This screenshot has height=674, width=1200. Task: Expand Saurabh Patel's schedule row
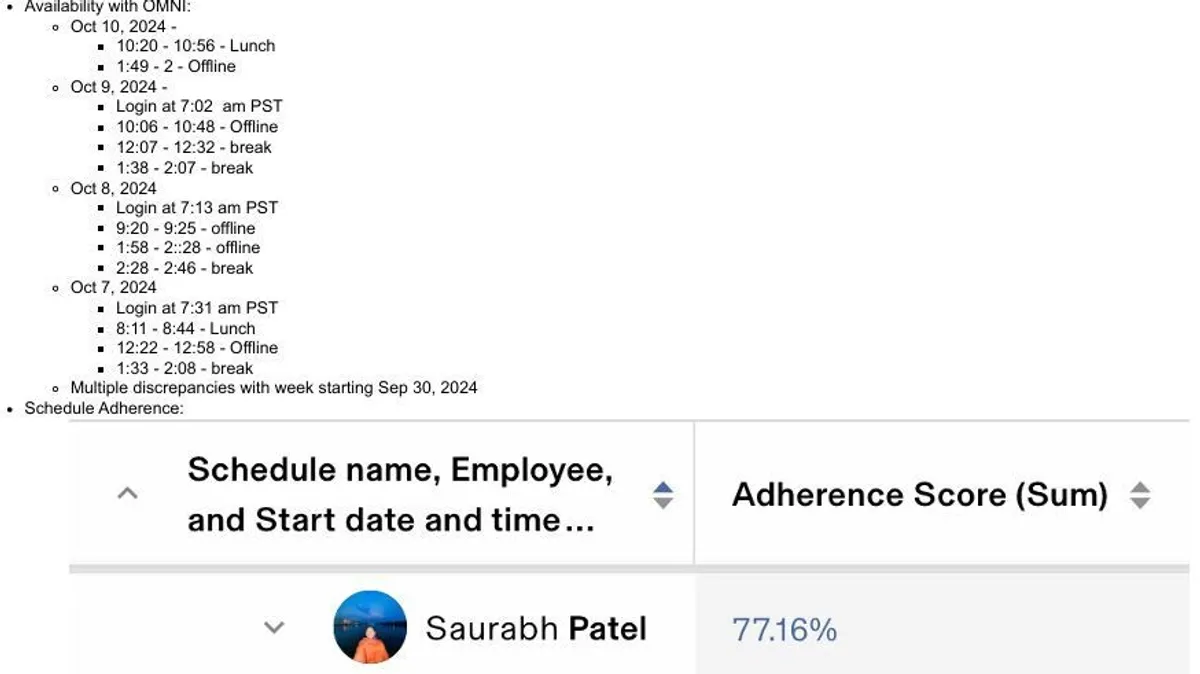[x=272, y=628]
